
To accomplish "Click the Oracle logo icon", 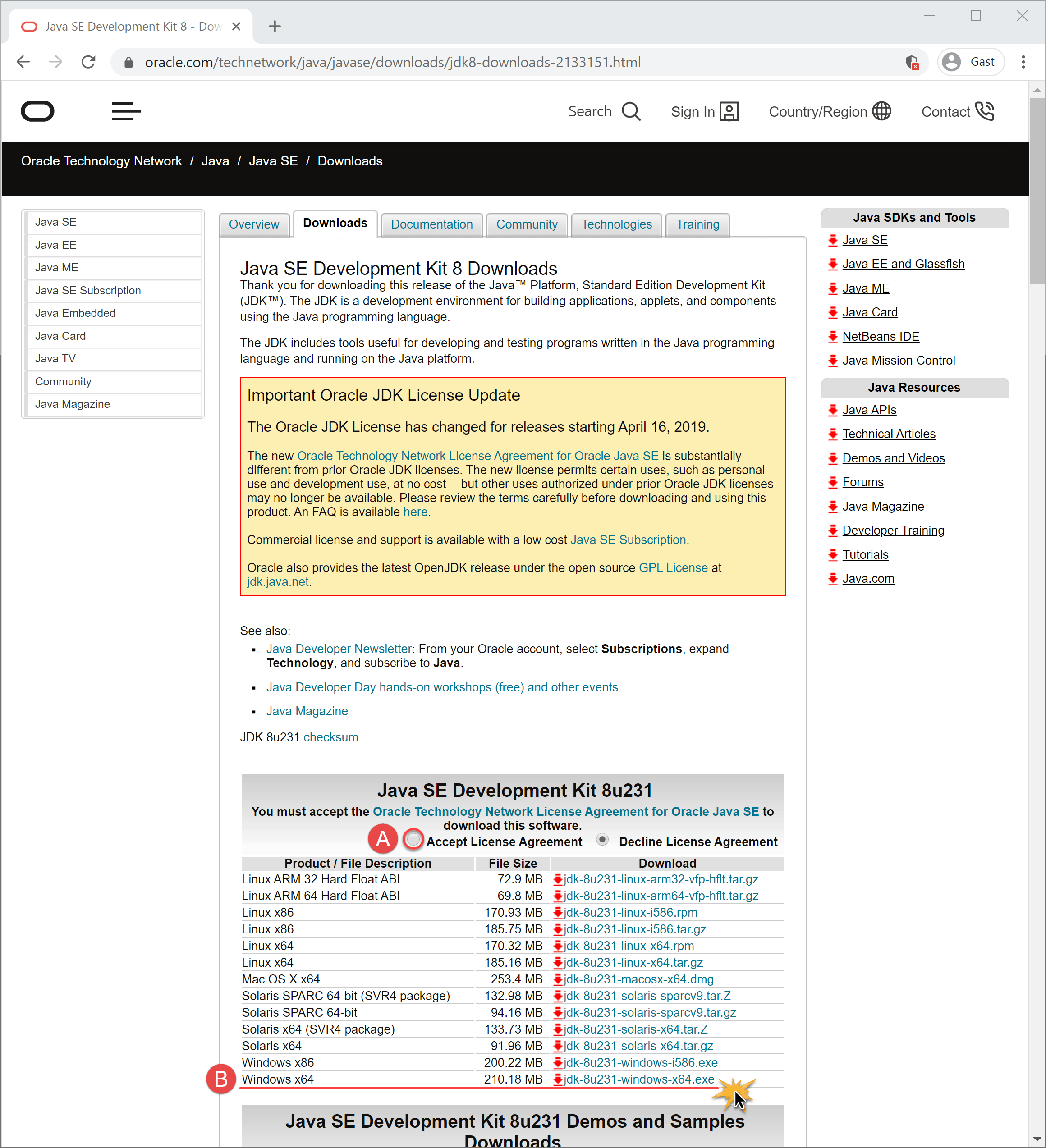I will 37,111.
